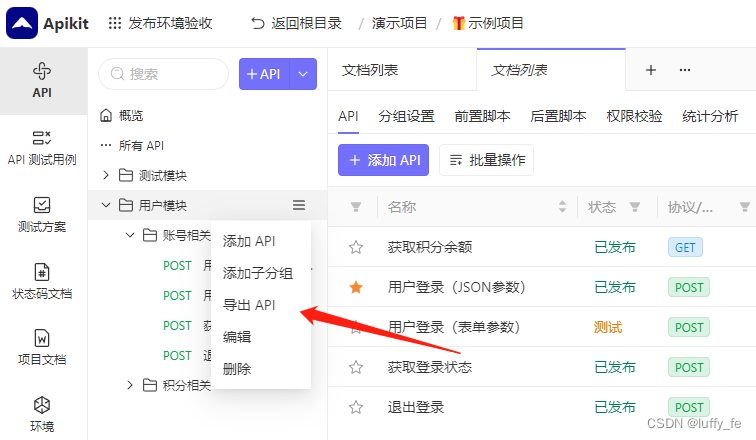Select 添加 API from context menu
756x440 pixels.
click(x=261, y=241)
